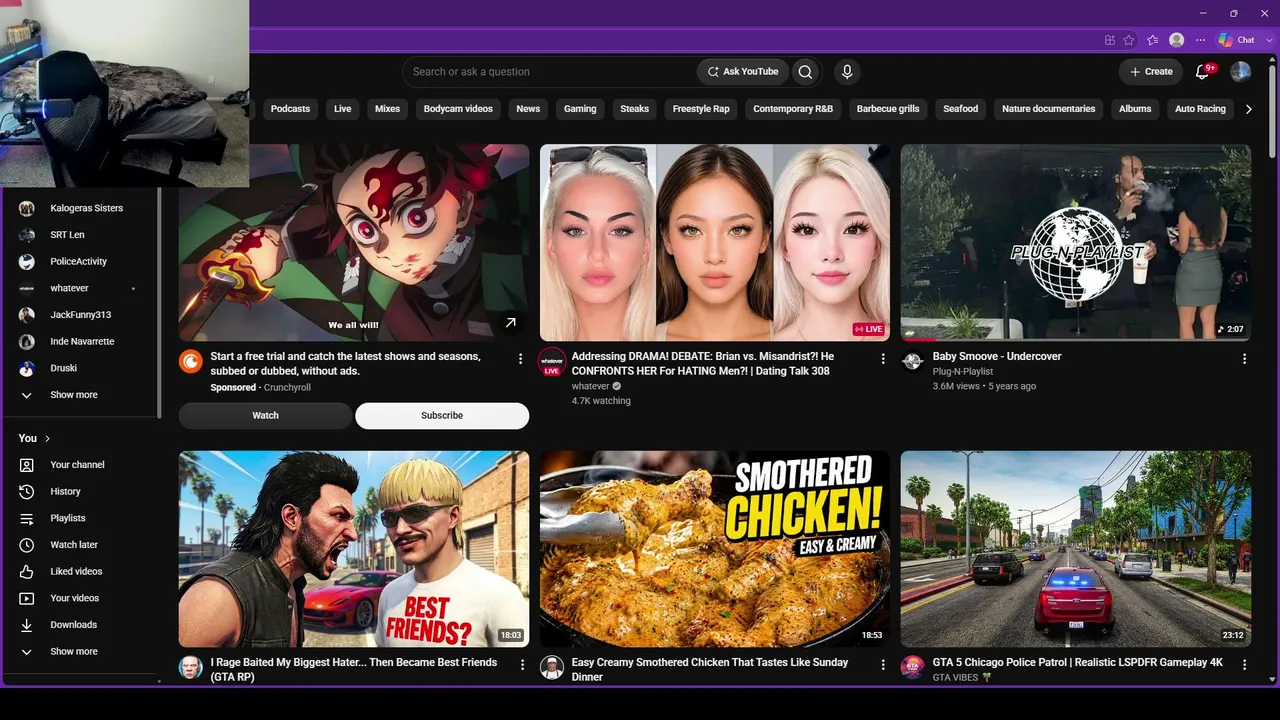
Task: Open the notifications bell
Action: pos(1203,72)
